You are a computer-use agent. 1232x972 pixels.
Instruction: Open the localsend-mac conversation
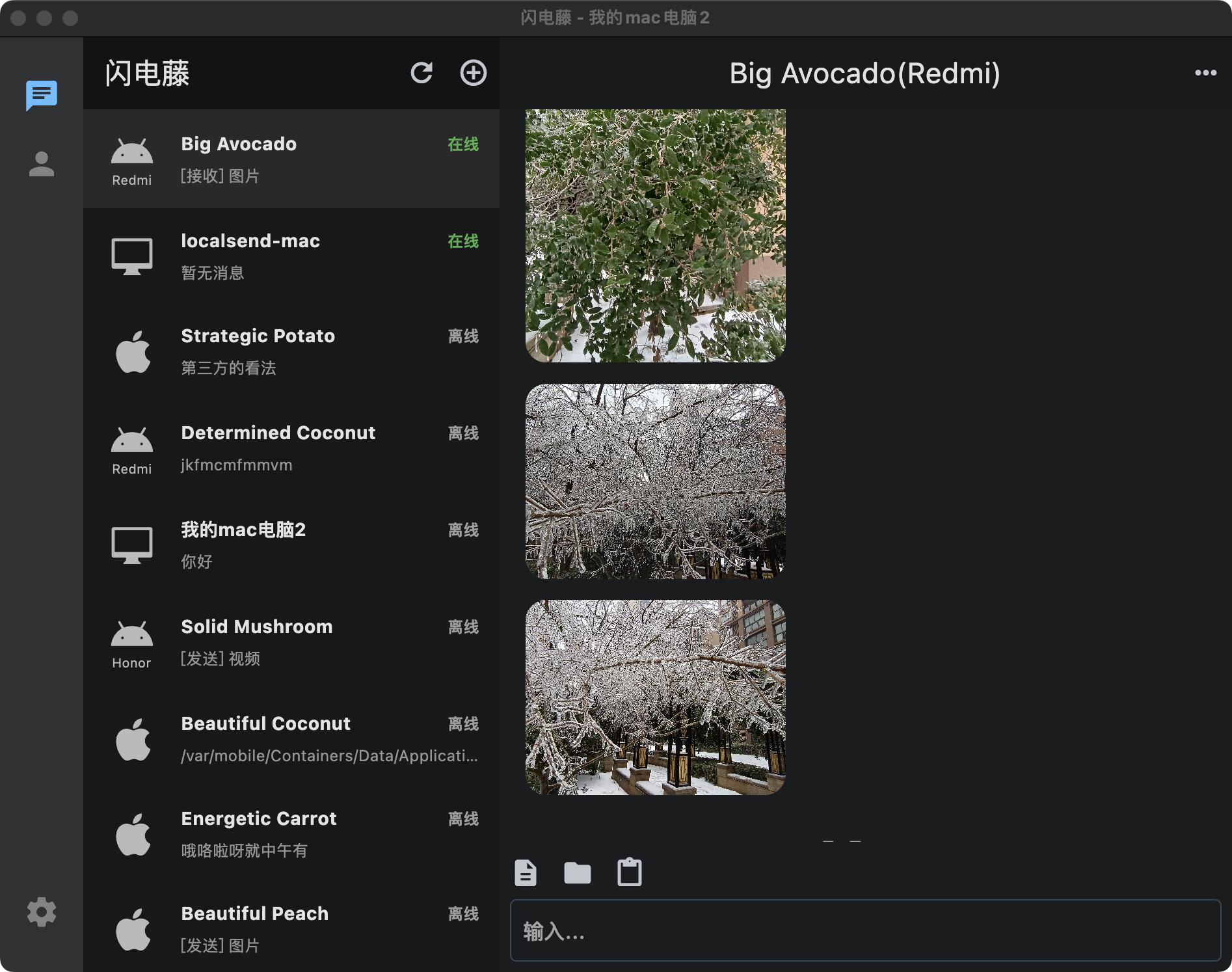tap(291, 256)
